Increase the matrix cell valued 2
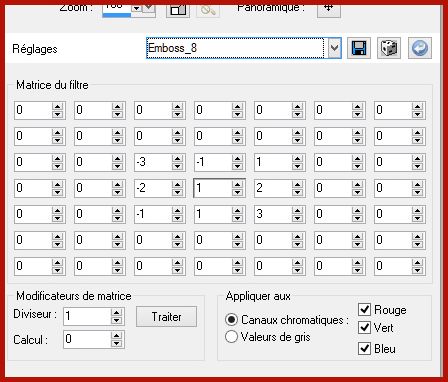Image resolution: width=448 pixels, height=382 pixels. tap(297, 185)
